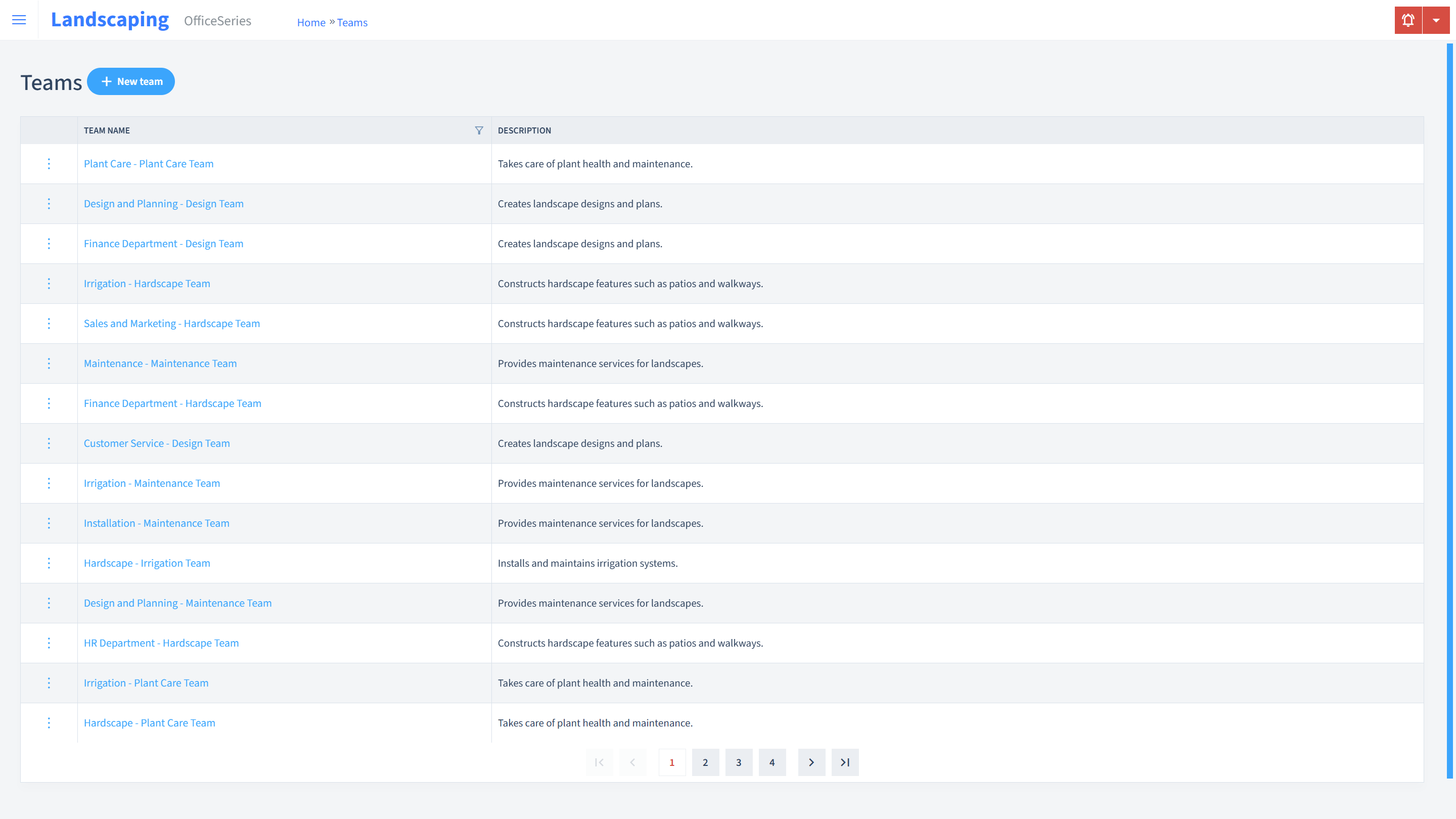Click the previous page arrow button
This screenshot has width=1456, height=819.
click(633, 762)
